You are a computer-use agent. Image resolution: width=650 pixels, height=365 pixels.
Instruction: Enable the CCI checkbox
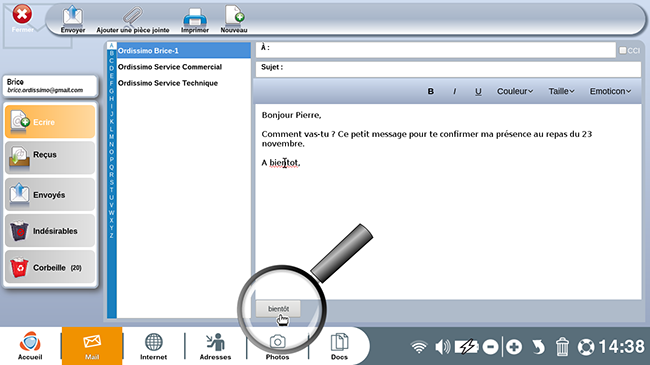coord(623,51)
